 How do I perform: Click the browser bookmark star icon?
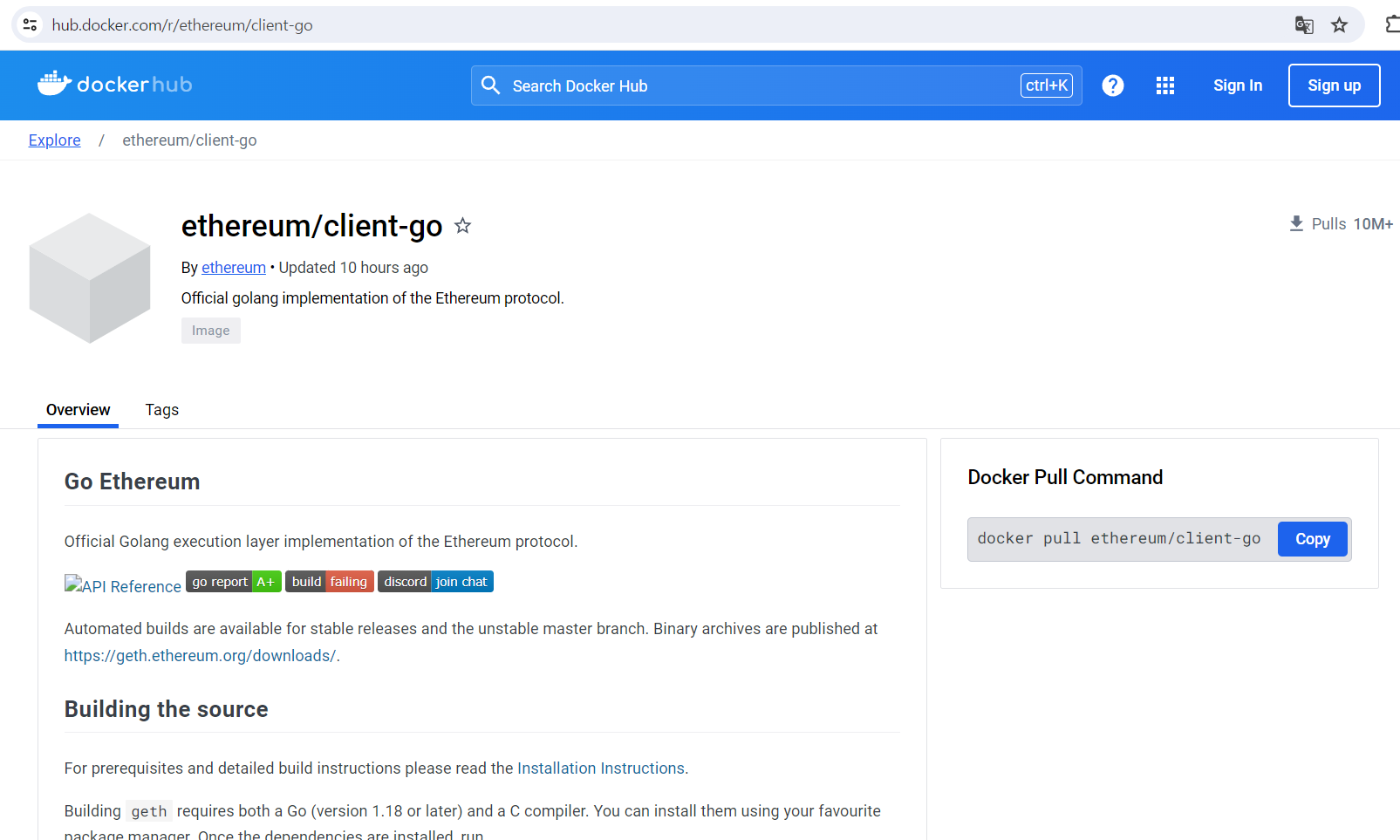1340,25
